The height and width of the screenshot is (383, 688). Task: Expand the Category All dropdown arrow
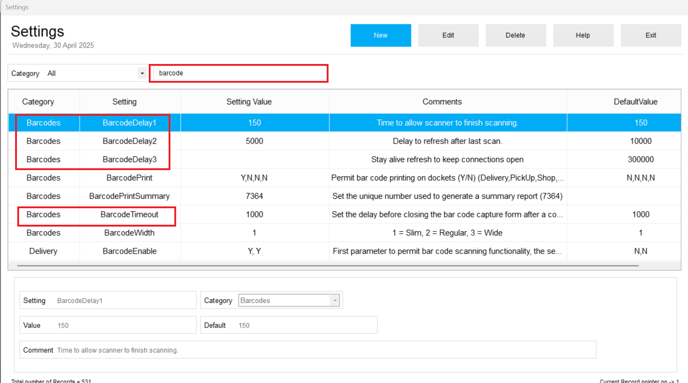tap(142, 73)
